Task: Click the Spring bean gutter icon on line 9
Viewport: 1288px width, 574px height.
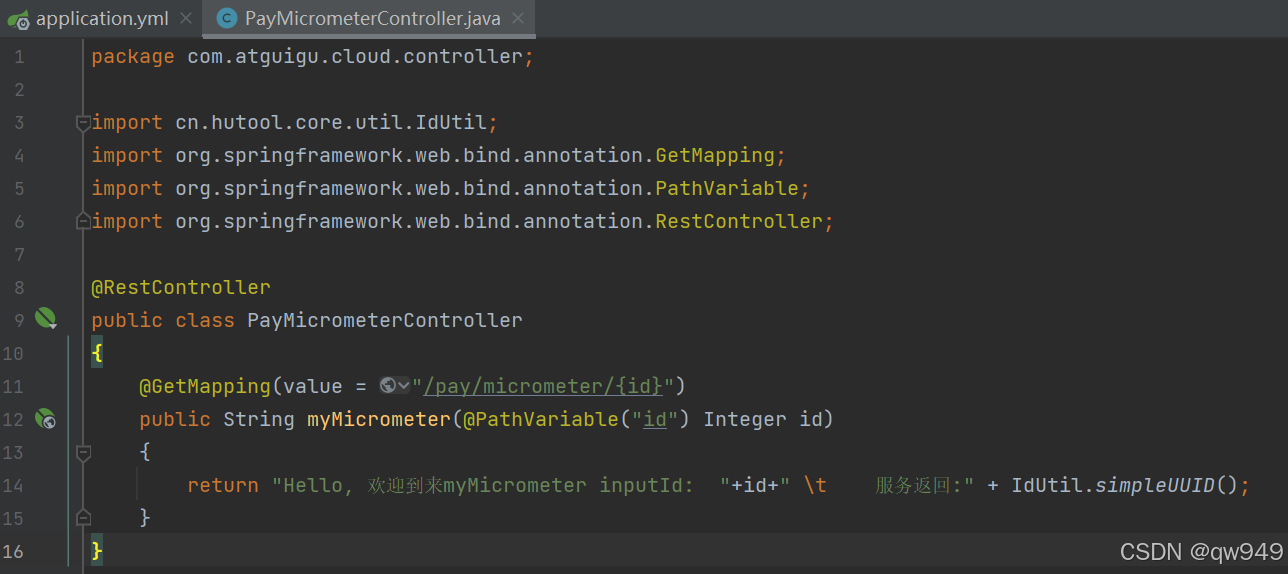Action: click(x=46, y=319)
